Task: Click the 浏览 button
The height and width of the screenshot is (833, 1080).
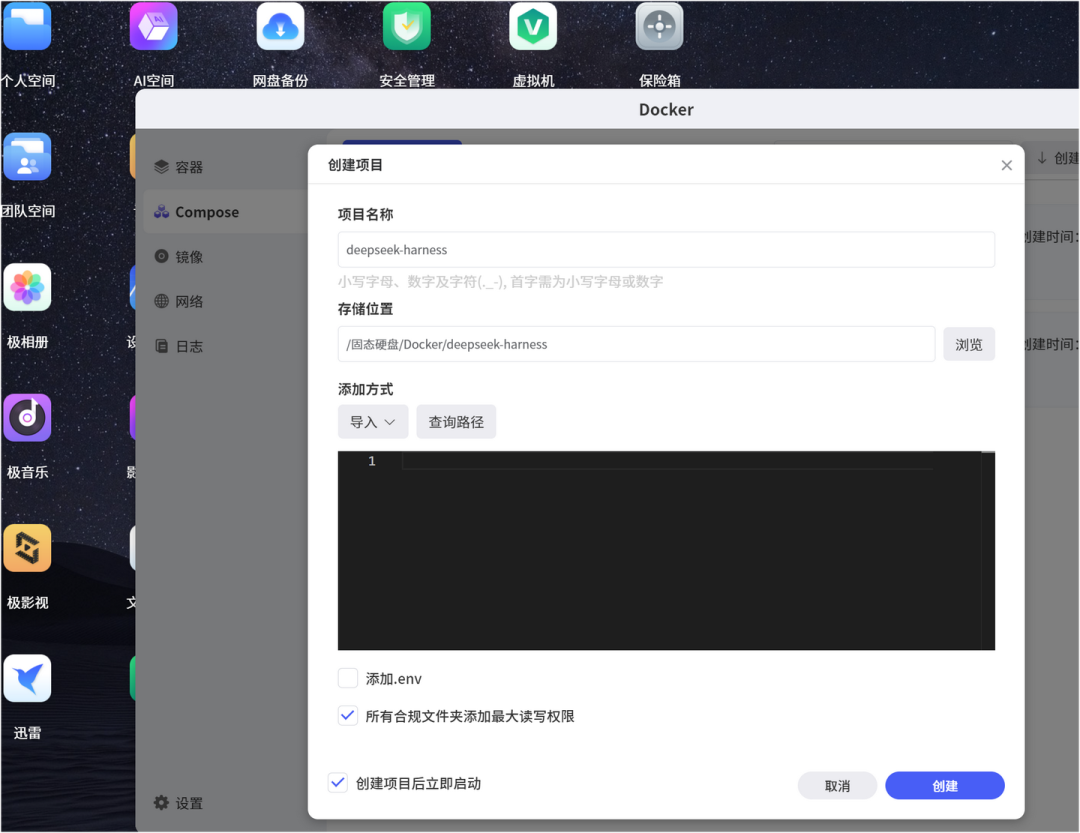Action: [x=968, y=344]
